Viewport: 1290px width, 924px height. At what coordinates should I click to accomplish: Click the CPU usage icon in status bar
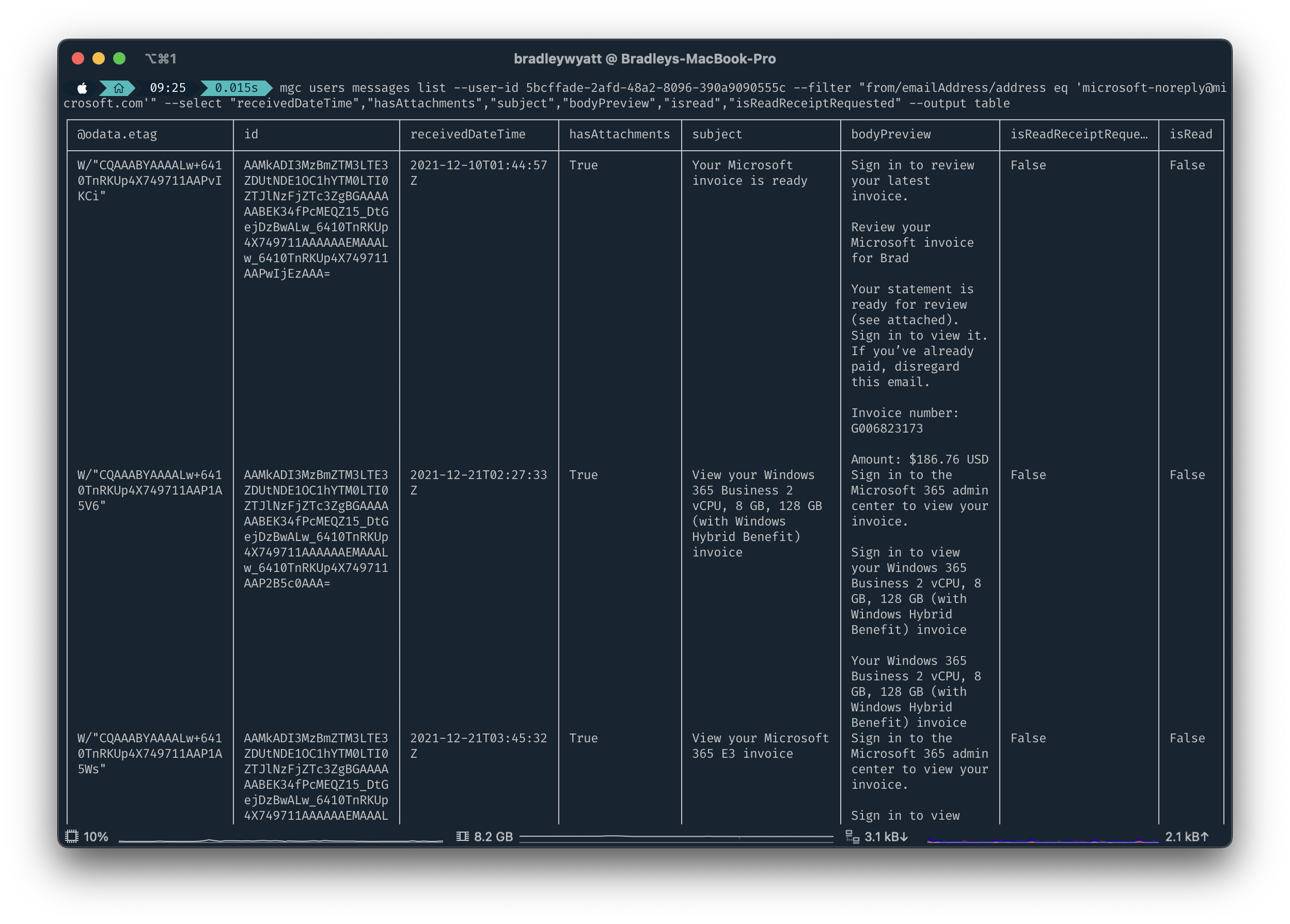[72, 836]
